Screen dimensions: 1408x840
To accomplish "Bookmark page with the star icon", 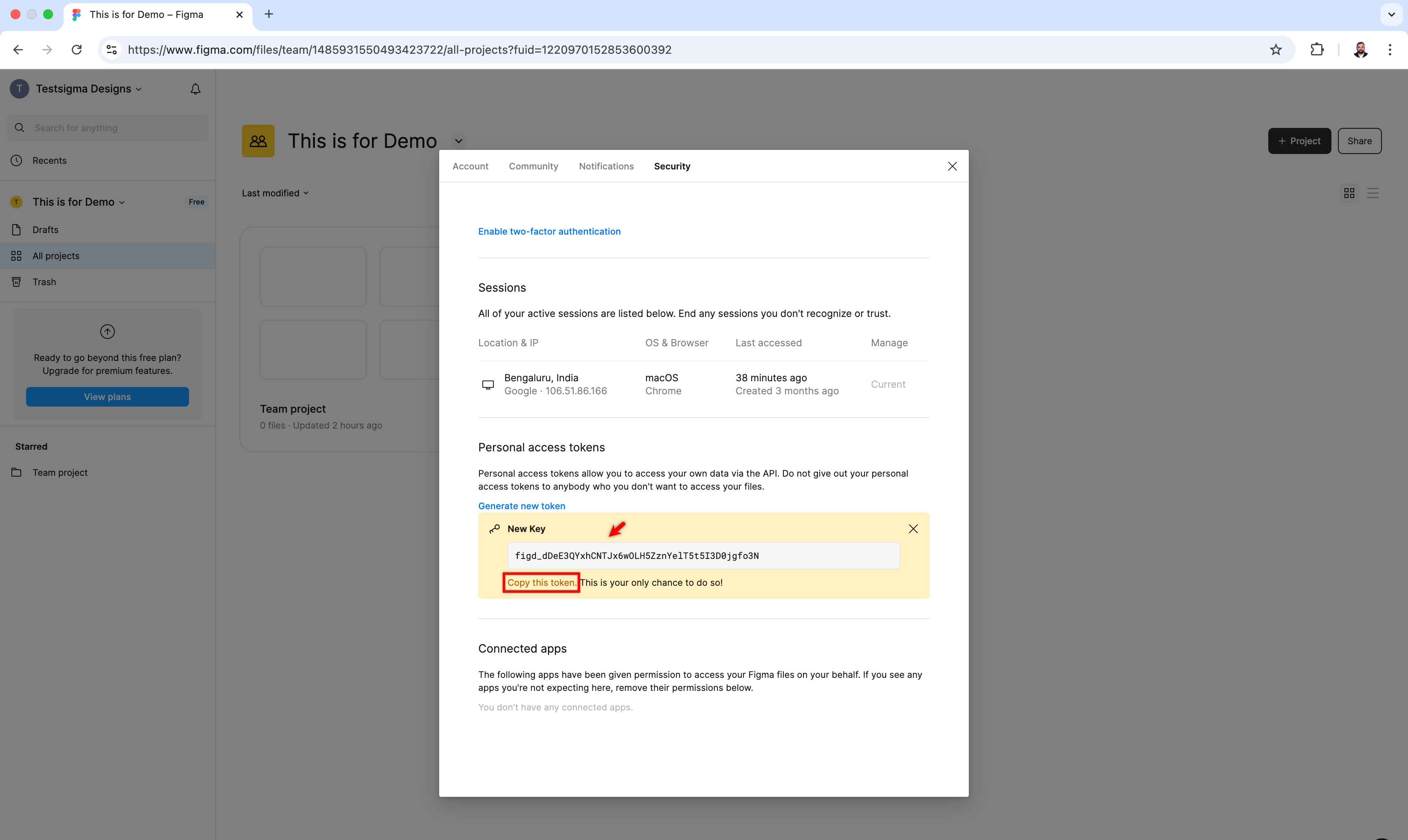I will (x=1276, y=50).
